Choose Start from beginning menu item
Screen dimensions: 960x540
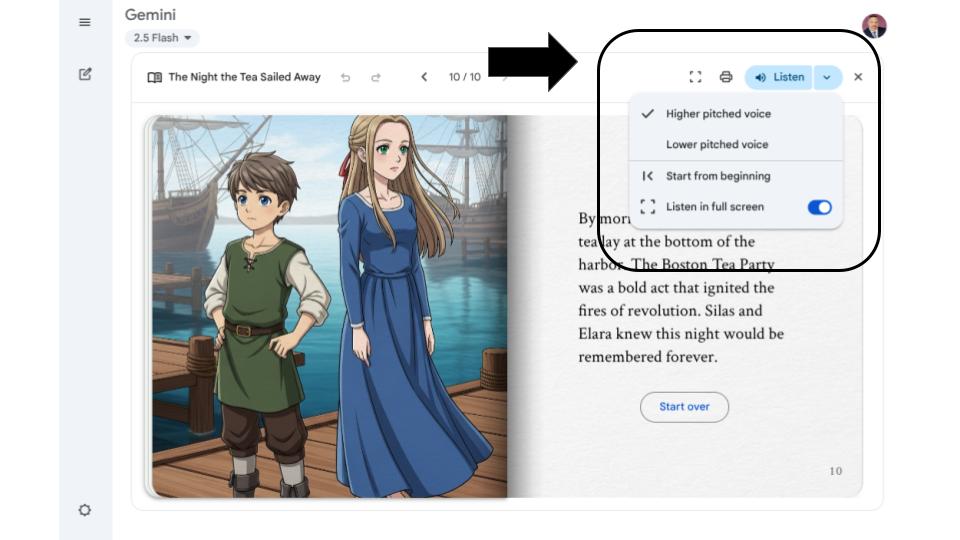[717, 176]
